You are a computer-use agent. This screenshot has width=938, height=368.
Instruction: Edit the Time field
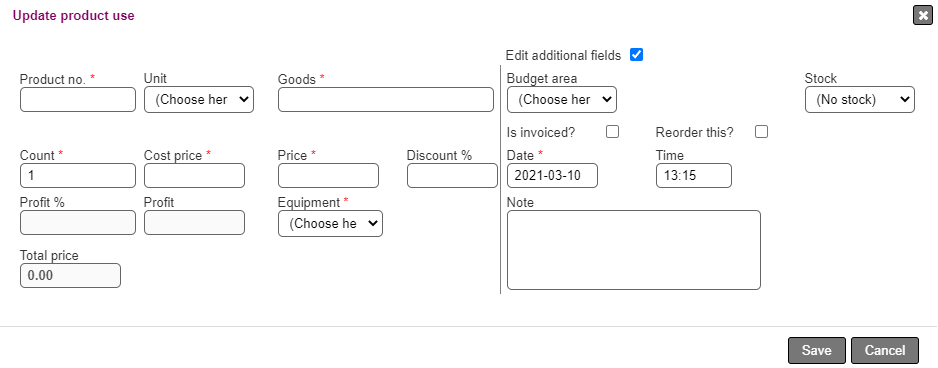point(694,175)
